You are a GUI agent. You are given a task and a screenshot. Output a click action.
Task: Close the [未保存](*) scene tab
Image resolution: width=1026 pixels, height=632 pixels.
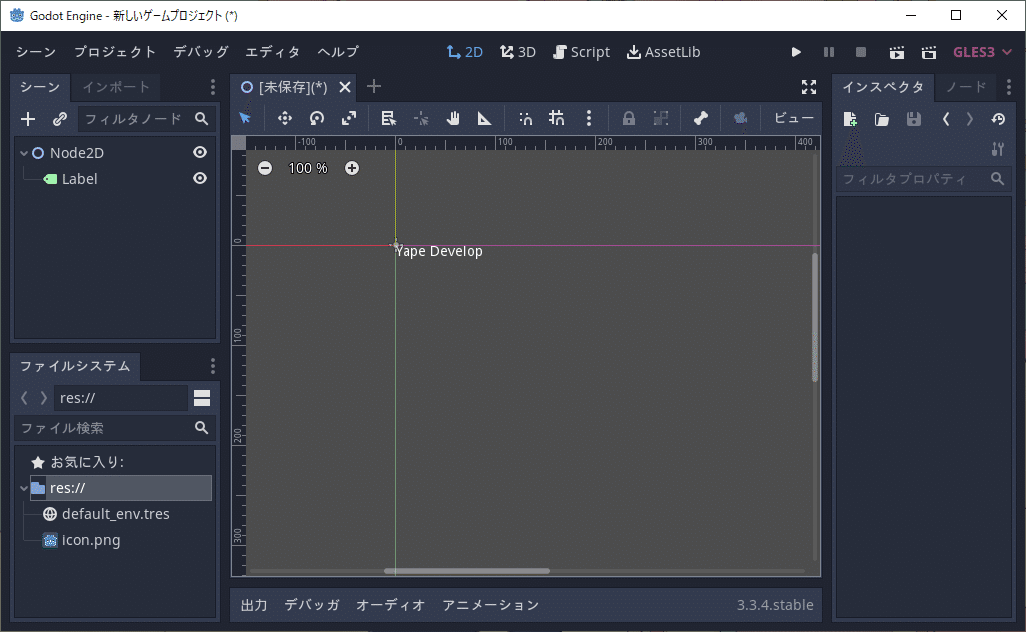345,87
